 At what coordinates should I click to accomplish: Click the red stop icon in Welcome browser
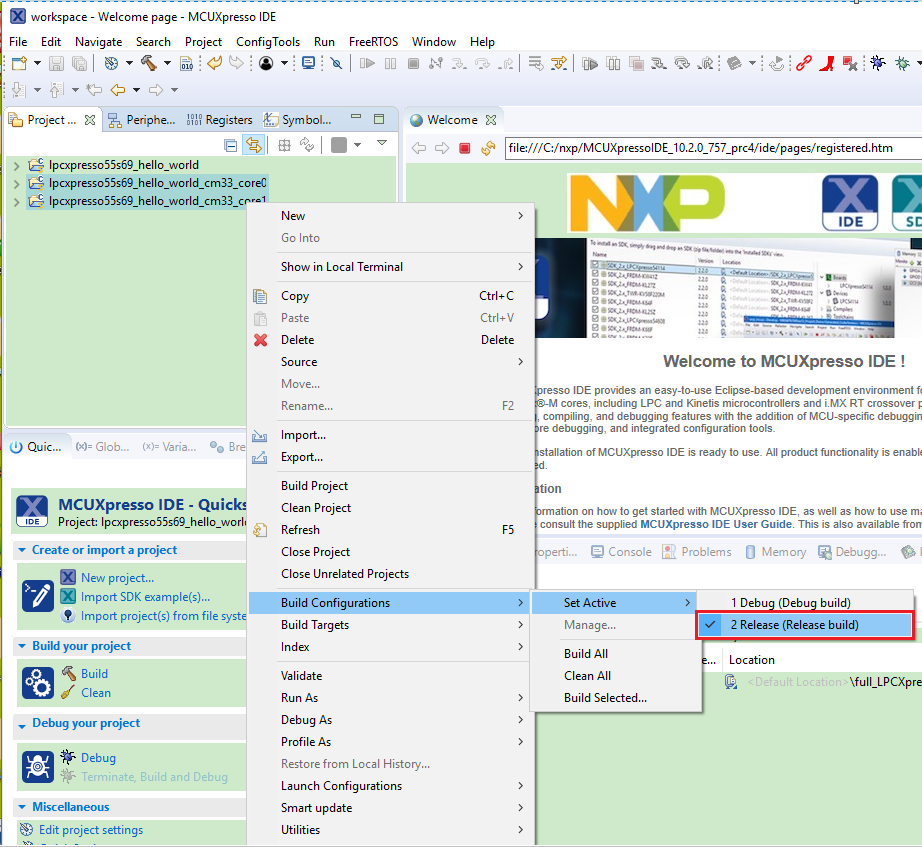[464, 148]
